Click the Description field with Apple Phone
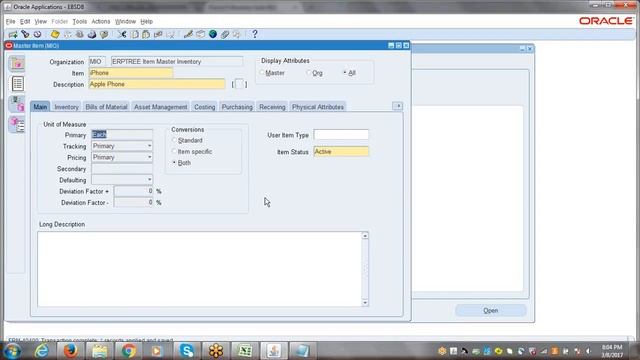The image size is (640, 360). click(x=157, y=84)
